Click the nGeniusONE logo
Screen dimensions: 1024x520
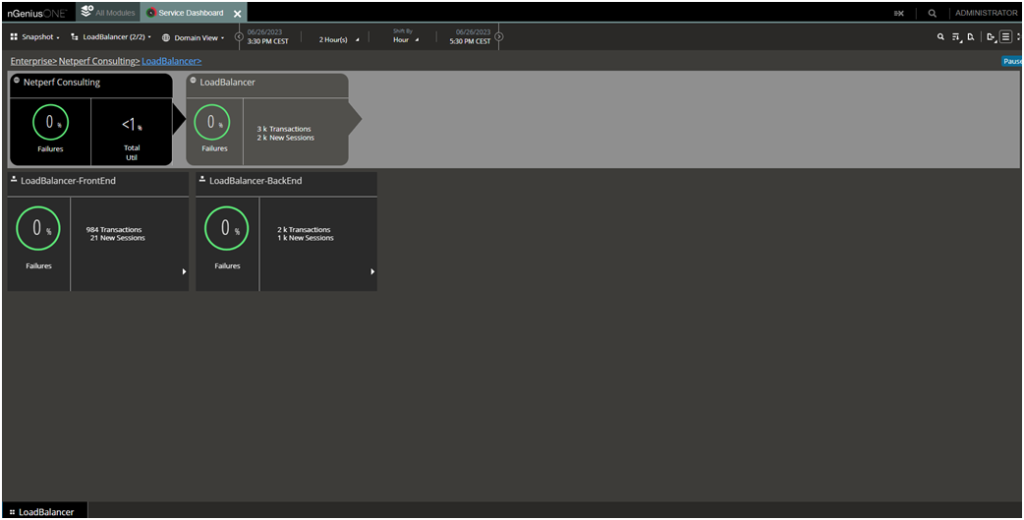(x=37, y=13)
